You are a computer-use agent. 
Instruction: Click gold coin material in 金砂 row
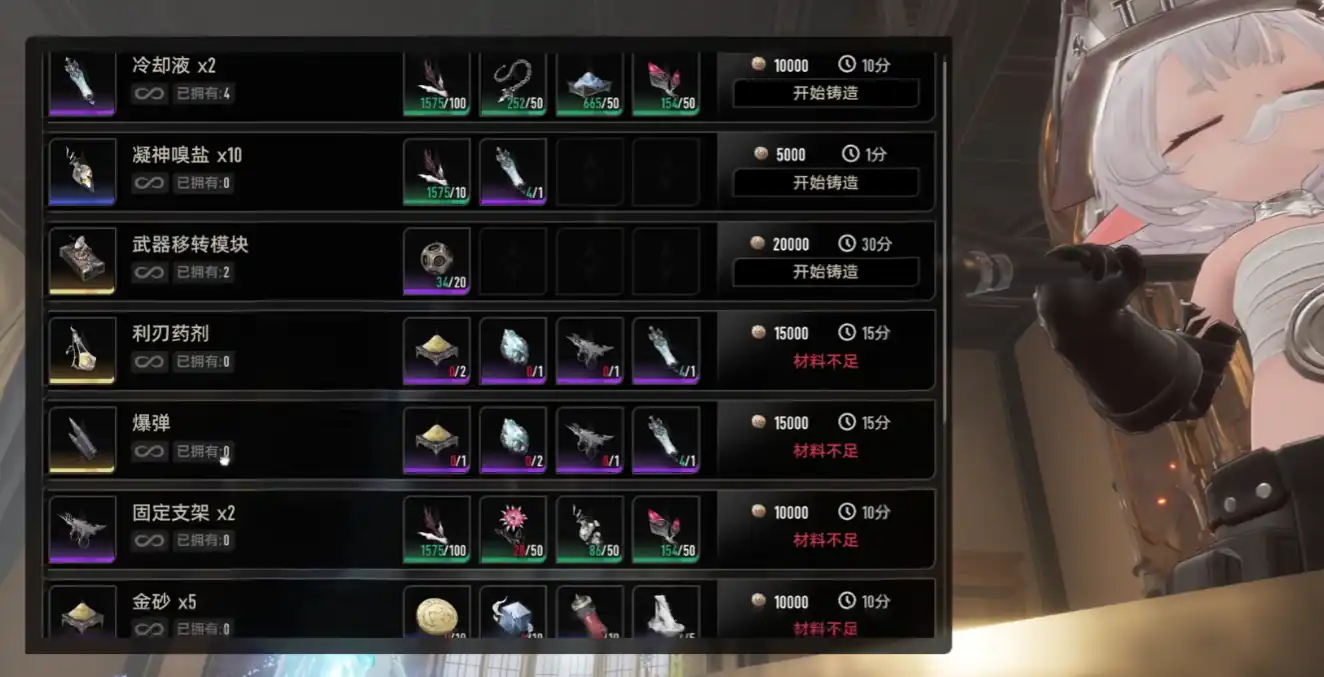click(x=437, y=612)
